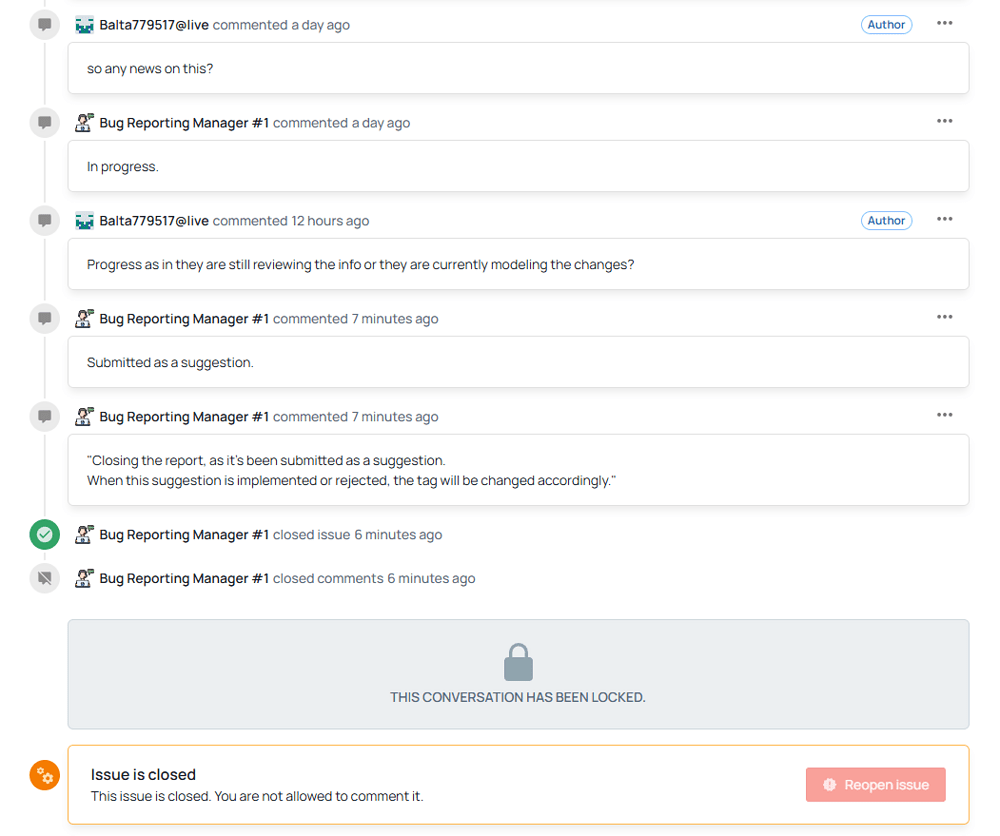Click comment bubble icon beside 'so any news'
Image resolution: width=1000 pixels, height=836 pixels.
(44, 25)
